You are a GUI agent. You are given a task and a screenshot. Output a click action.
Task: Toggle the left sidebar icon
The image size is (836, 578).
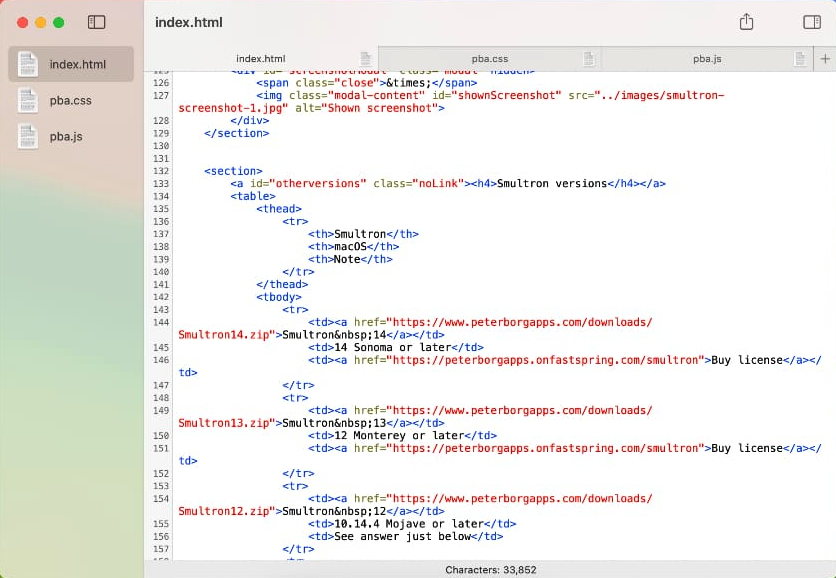96,22
